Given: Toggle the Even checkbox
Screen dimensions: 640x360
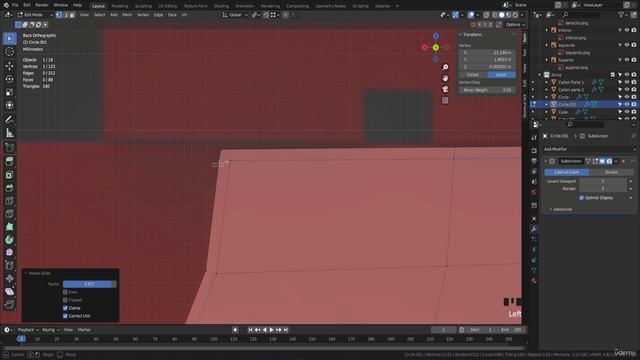Looking at the screenshot, I should coord(65,292).
